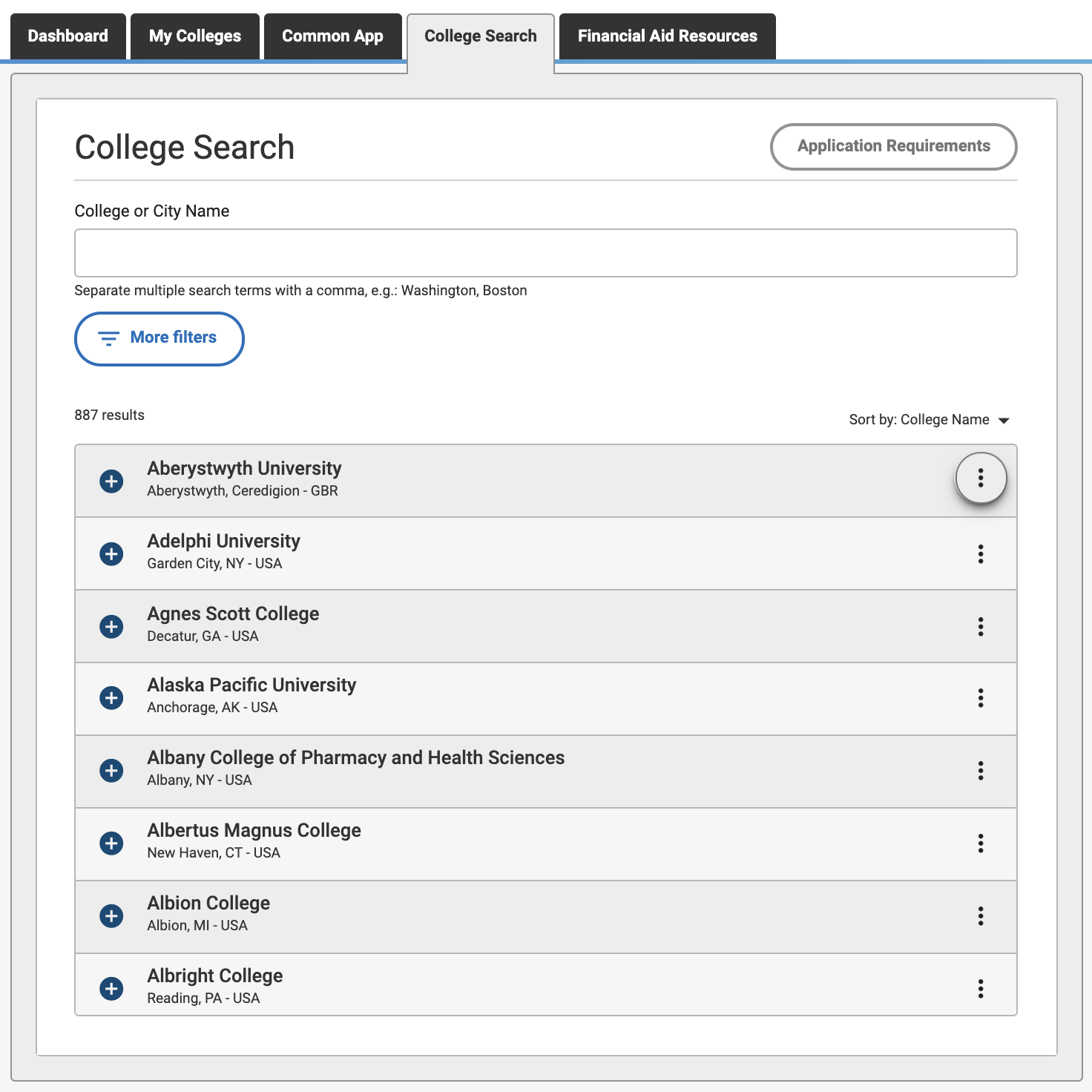Image resolution: width=1092 pixels, height=1092 pixels.
Task: Go to the Financial Aid Resources tab
Action: (x=667, y=36)
